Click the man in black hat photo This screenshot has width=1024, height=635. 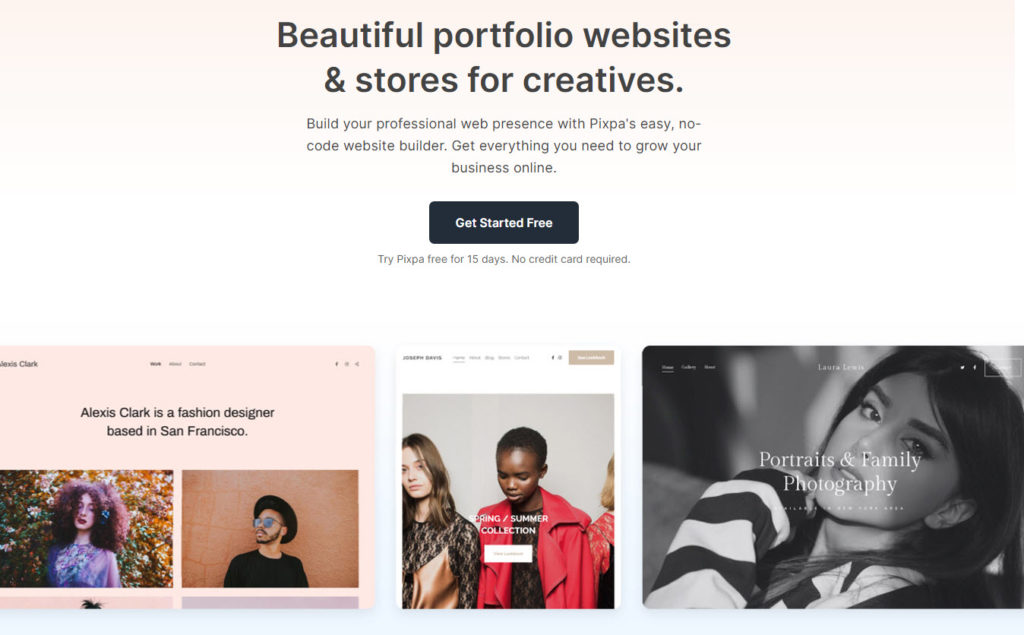[x=270, y=529]
